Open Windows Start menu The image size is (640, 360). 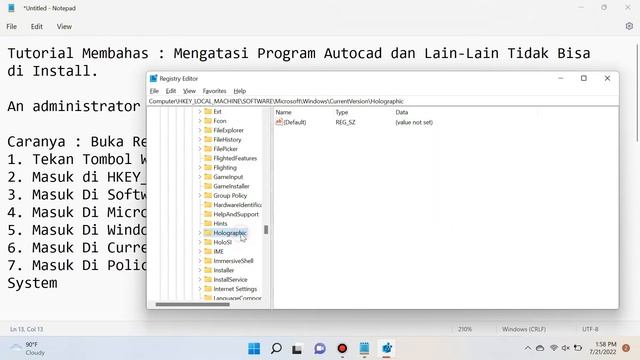pyautogui.click(x=254, y=348)
